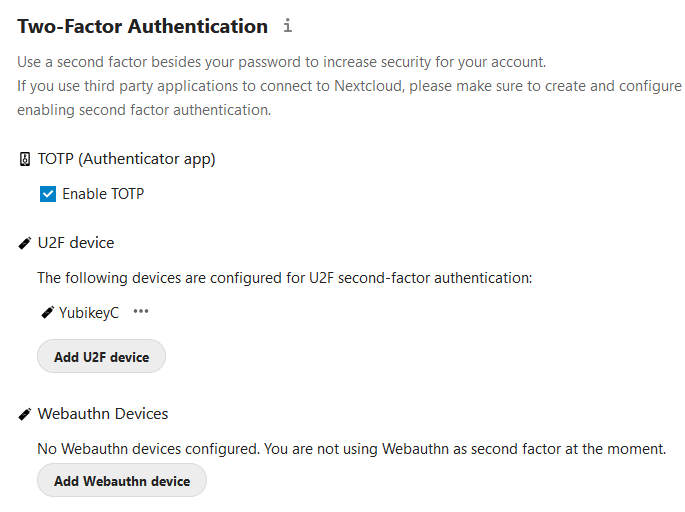Click the "enabling second factor authentication" line
This screenshot has width=685, height=512.
pyautogui.click(x=144, y=110)
